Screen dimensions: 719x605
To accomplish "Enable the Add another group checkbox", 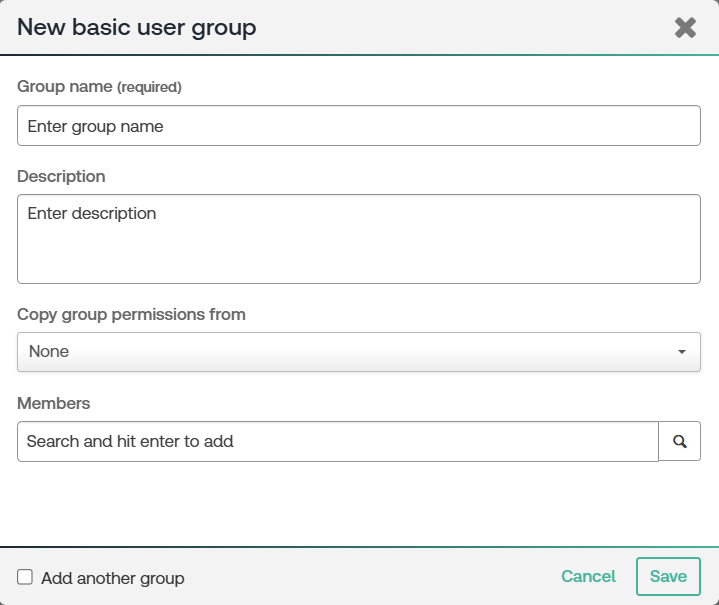I will click(25, 577).
